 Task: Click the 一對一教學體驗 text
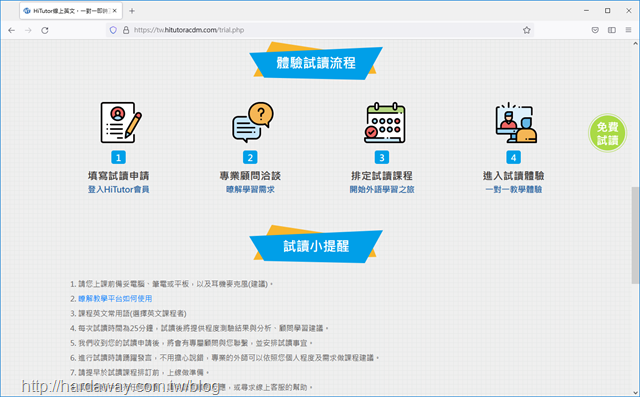513,189
